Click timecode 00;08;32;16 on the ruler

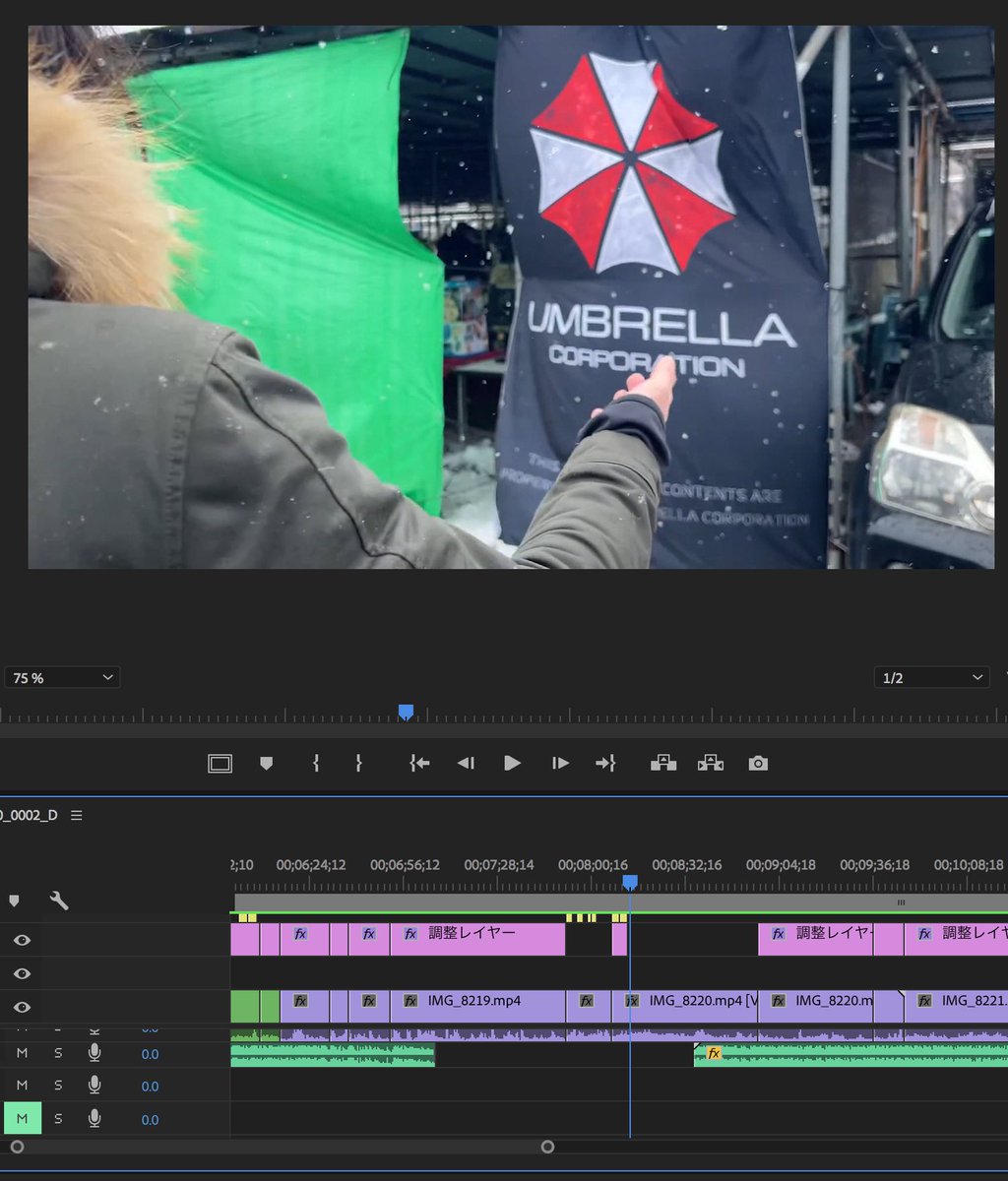(687, 865)
